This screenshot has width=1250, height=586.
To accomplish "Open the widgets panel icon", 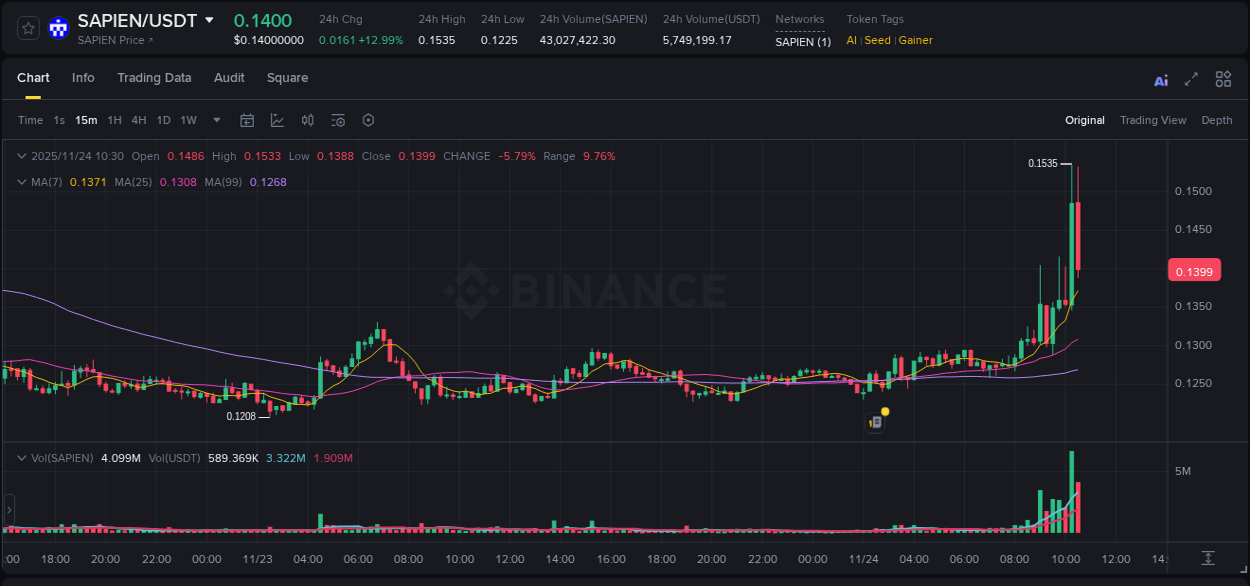I will tap(1222, 79).
